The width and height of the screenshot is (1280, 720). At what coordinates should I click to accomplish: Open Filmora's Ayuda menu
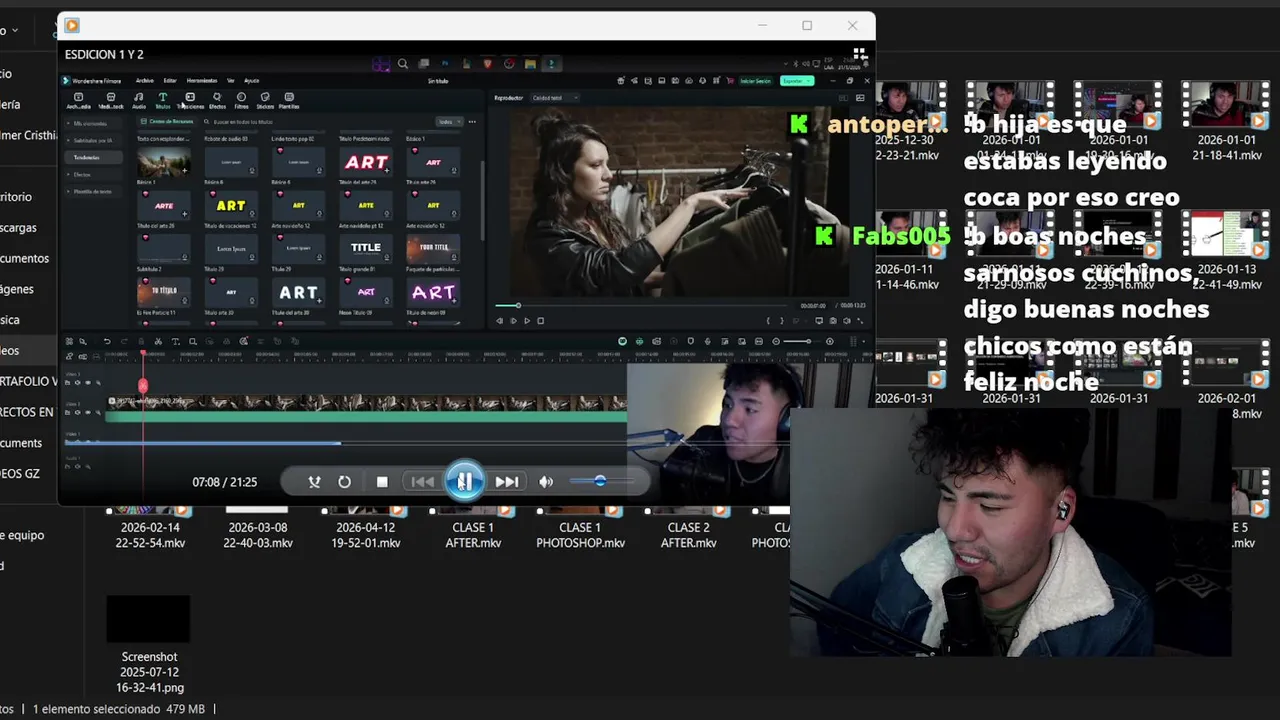pyautogui.click(x=251, y=80)
